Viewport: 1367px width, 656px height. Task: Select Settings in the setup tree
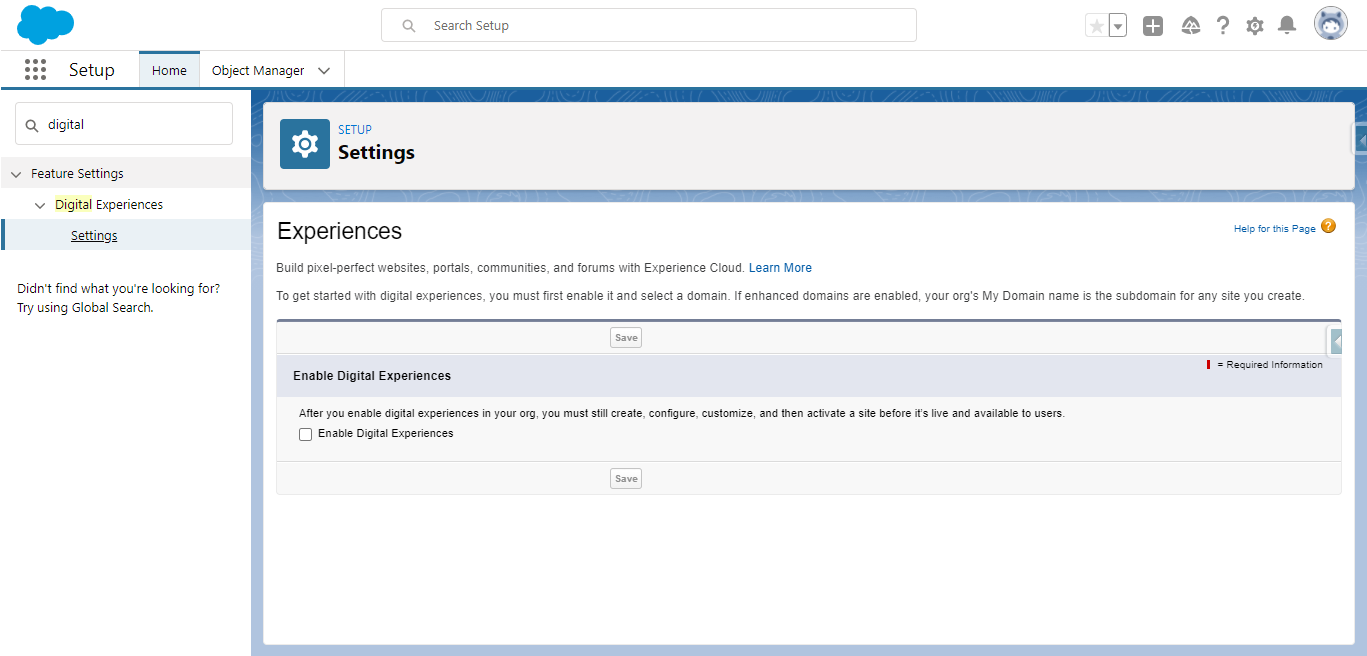point(94,236)
